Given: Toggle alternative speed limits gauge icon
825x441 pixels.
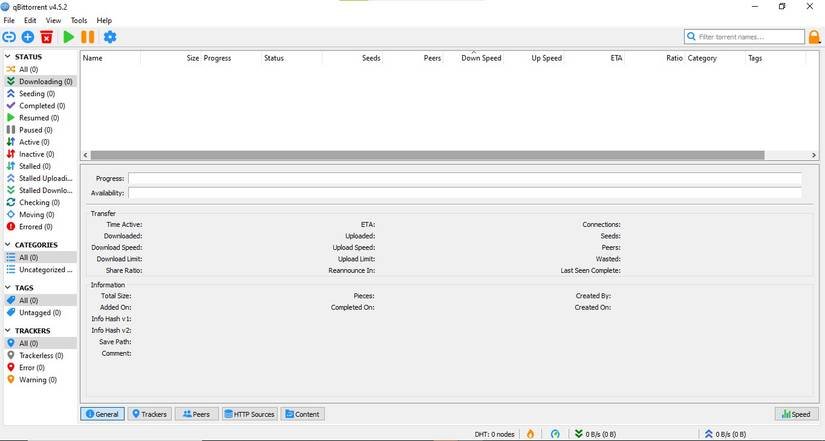Looking at the screenshot, I should (x=556, y=434).
